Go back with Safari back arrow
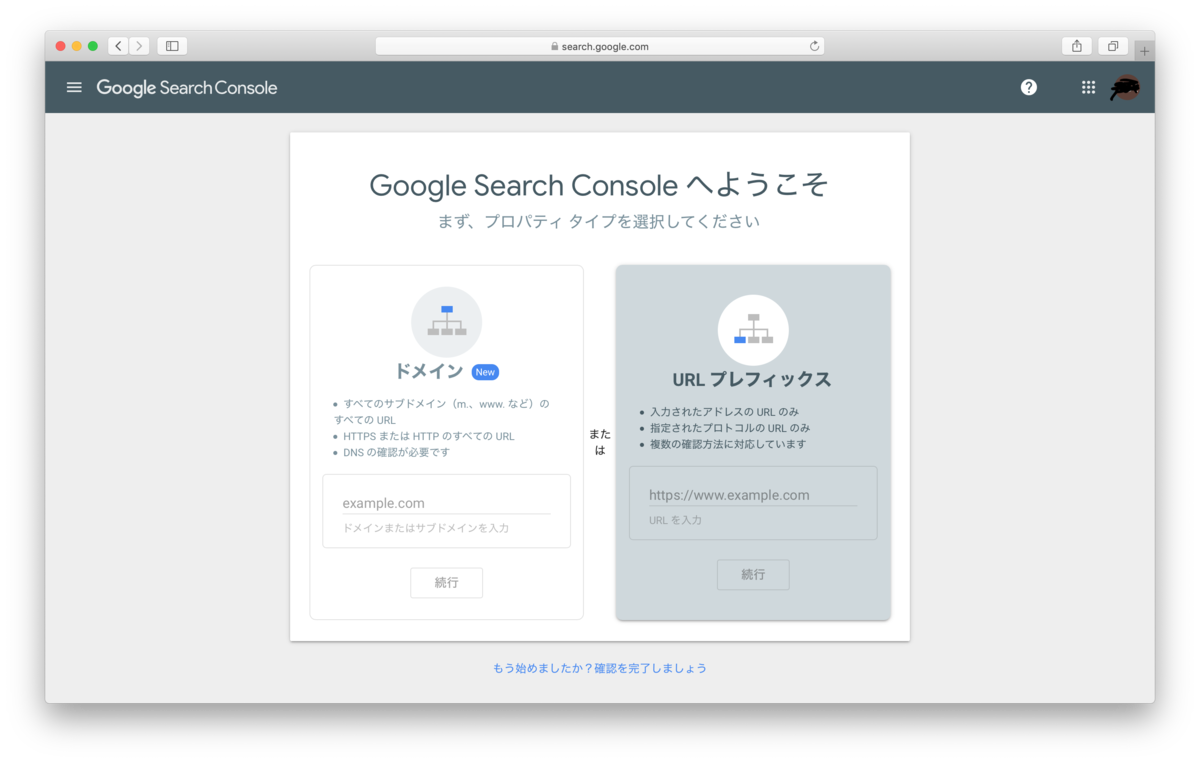 (x=118, y=46)
